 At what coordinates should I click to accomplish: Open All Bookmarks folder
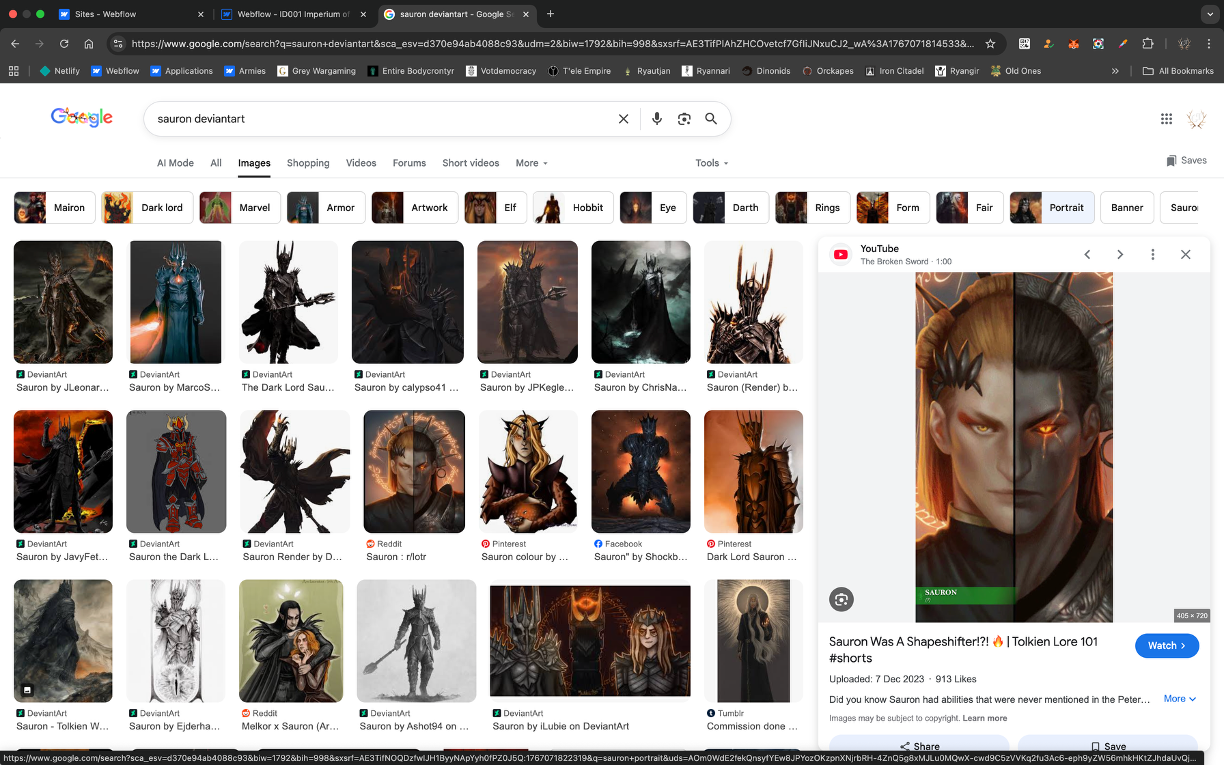(1178, 71)
